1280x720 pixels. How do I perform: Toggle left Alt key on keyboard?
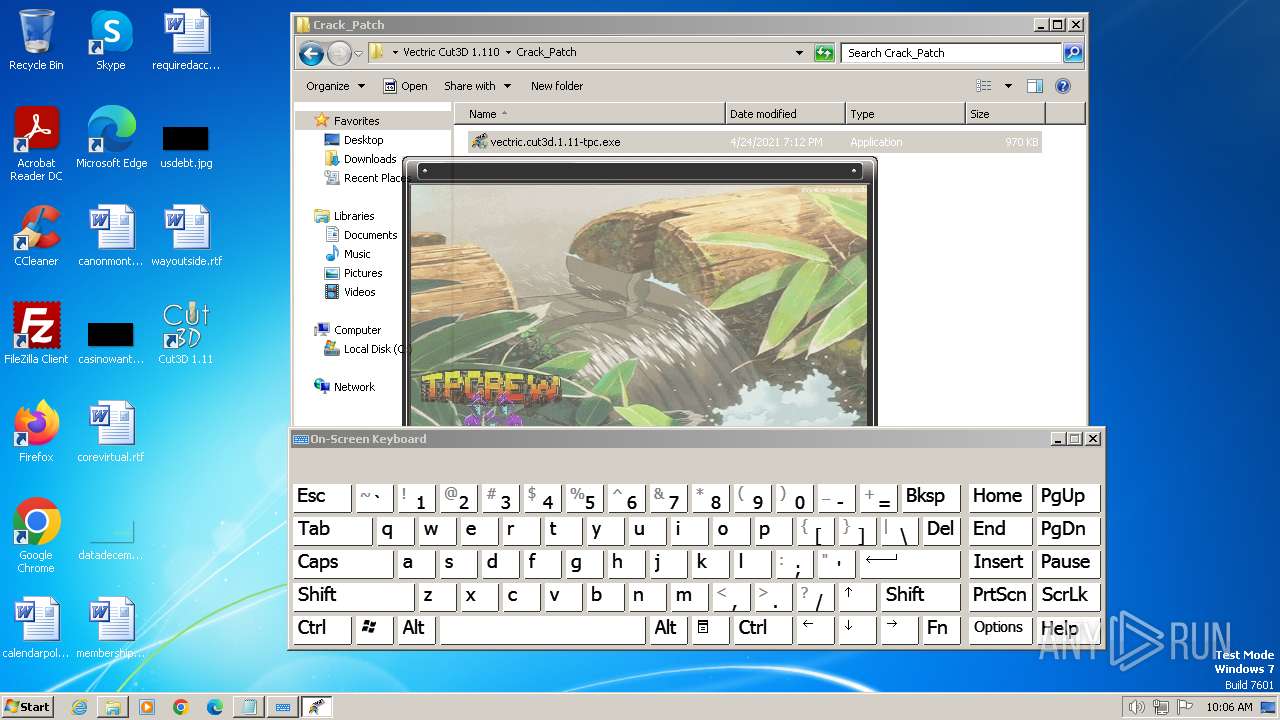tap(416, 628)
